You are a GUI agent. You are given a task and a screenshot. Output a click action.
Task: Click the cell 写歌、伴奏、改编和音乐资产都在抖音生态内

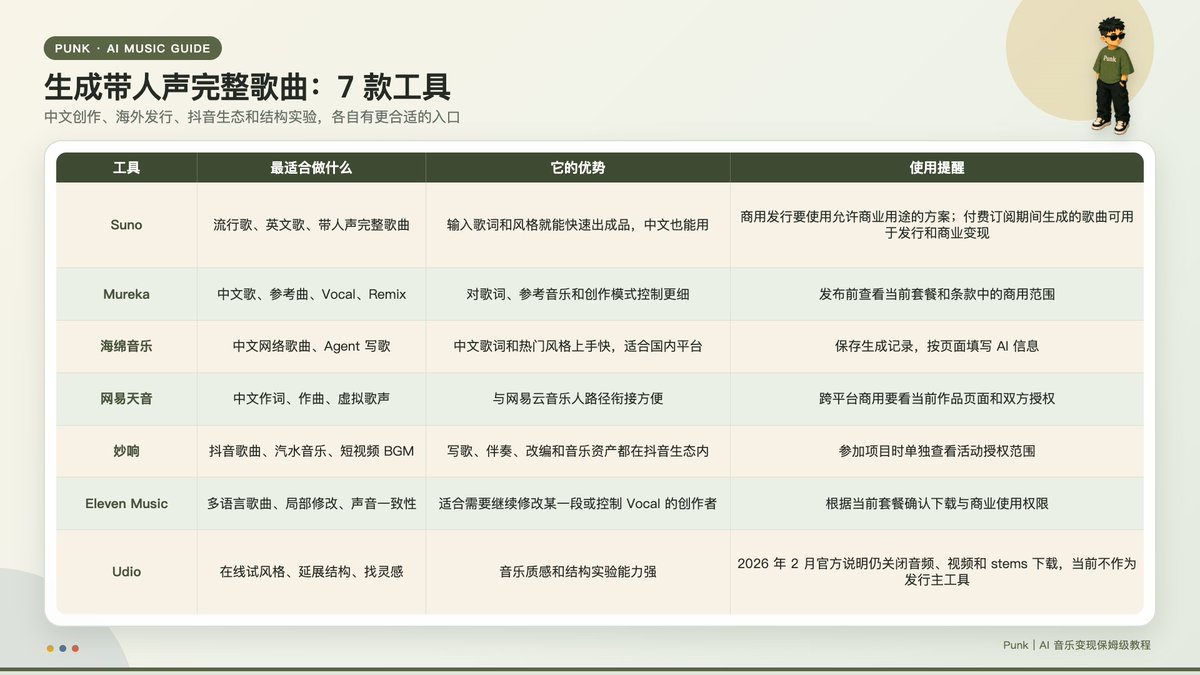(x=578, y=451)
